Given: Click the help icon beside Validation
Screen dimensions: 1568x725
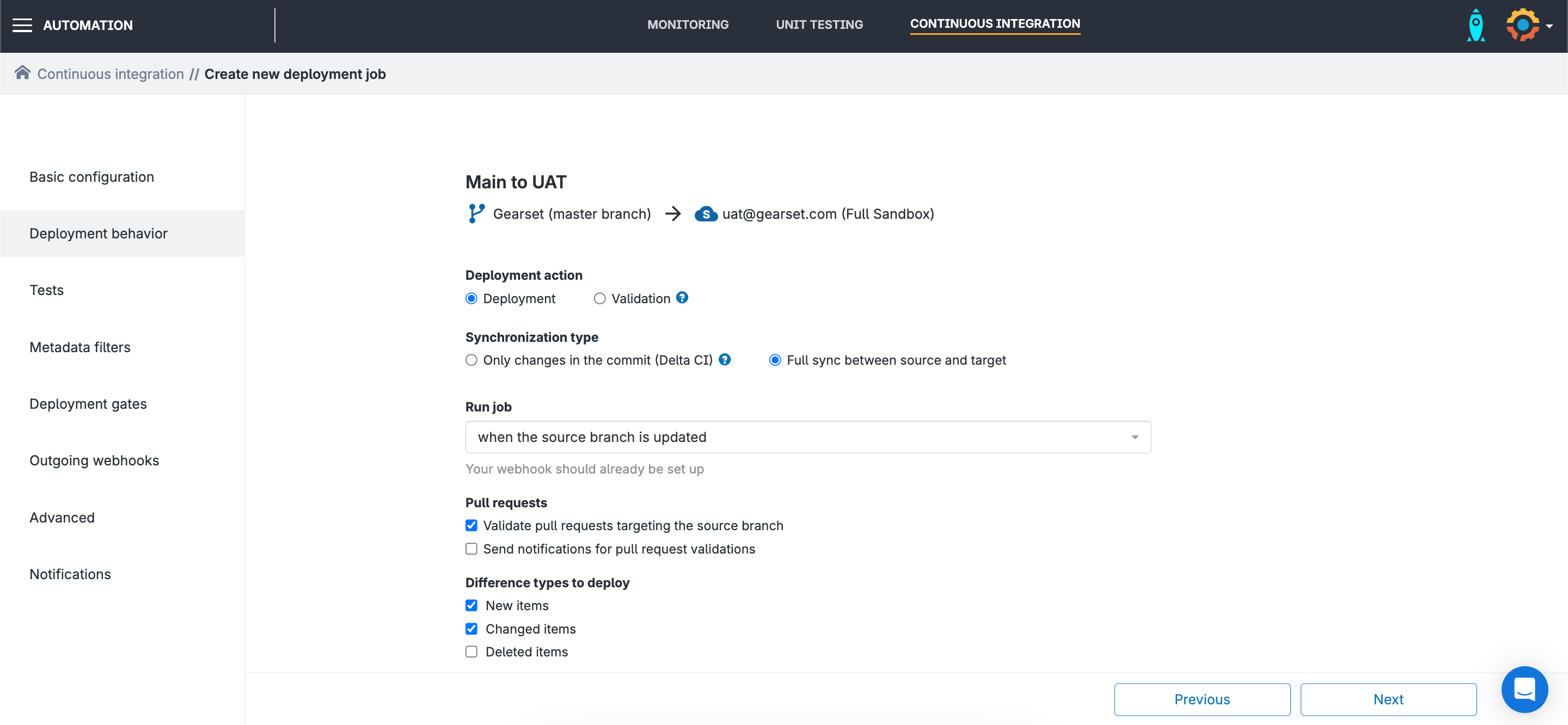Looking at the screenshot, I should click(x=682, y=298).
